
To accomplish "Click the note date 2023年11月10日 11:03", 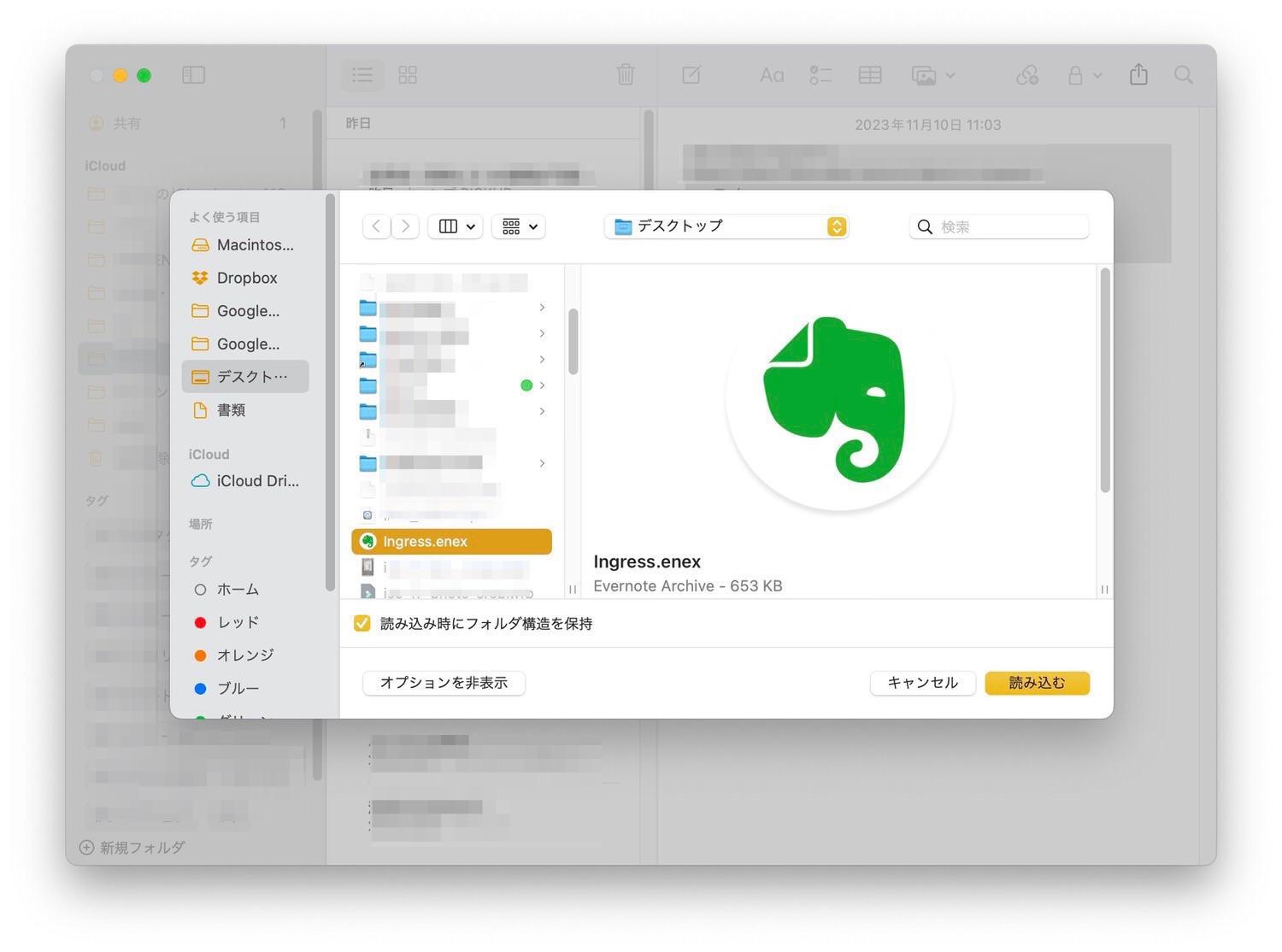I will coord(928,125).
